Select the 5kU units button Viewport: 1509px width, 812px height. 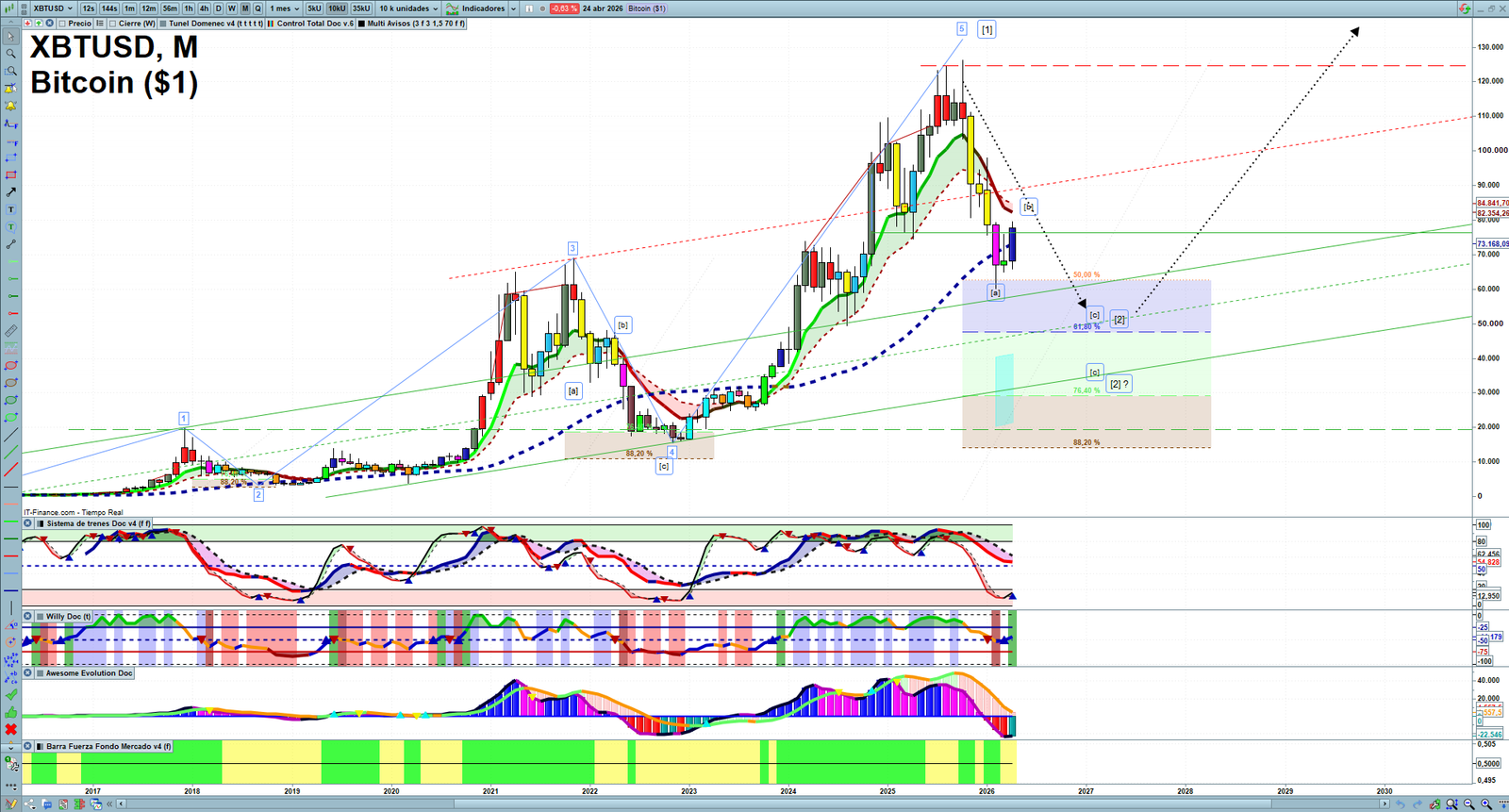(314, 8)
